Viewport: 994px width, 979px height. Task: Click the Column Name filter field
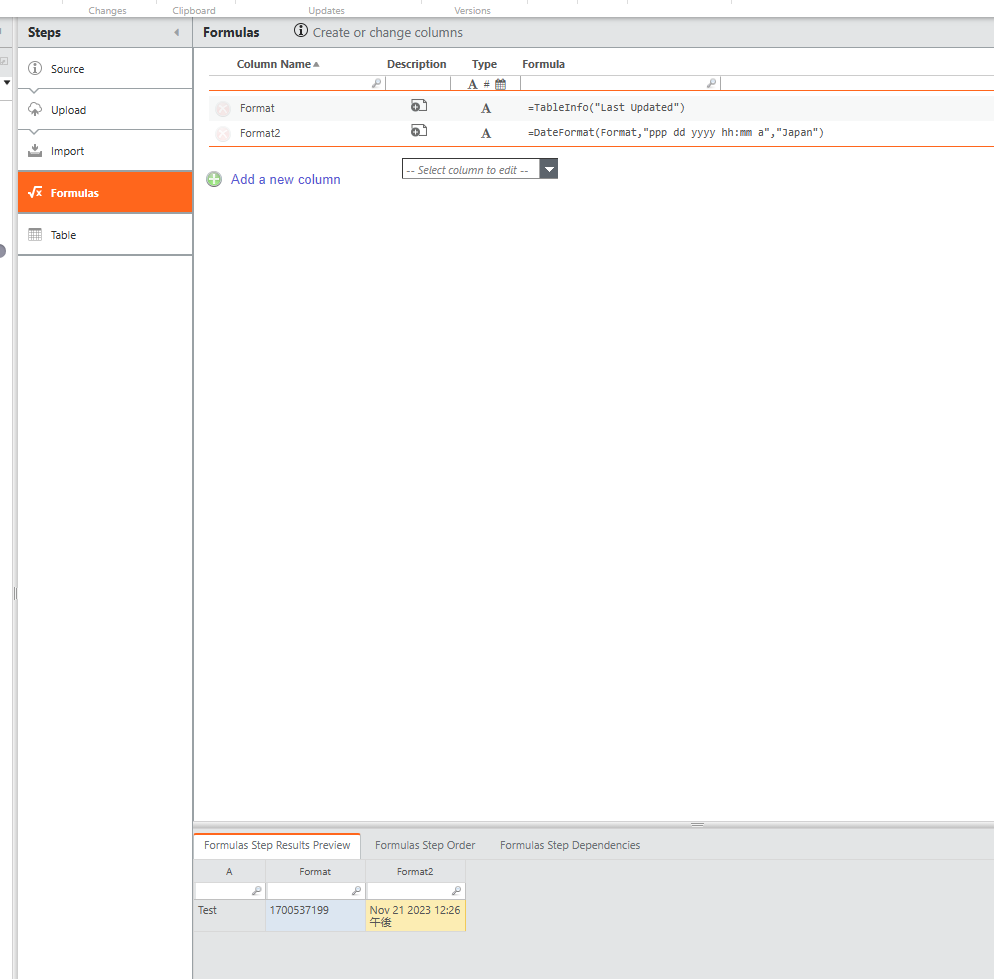pyautogui.click(x=296, y=83)
